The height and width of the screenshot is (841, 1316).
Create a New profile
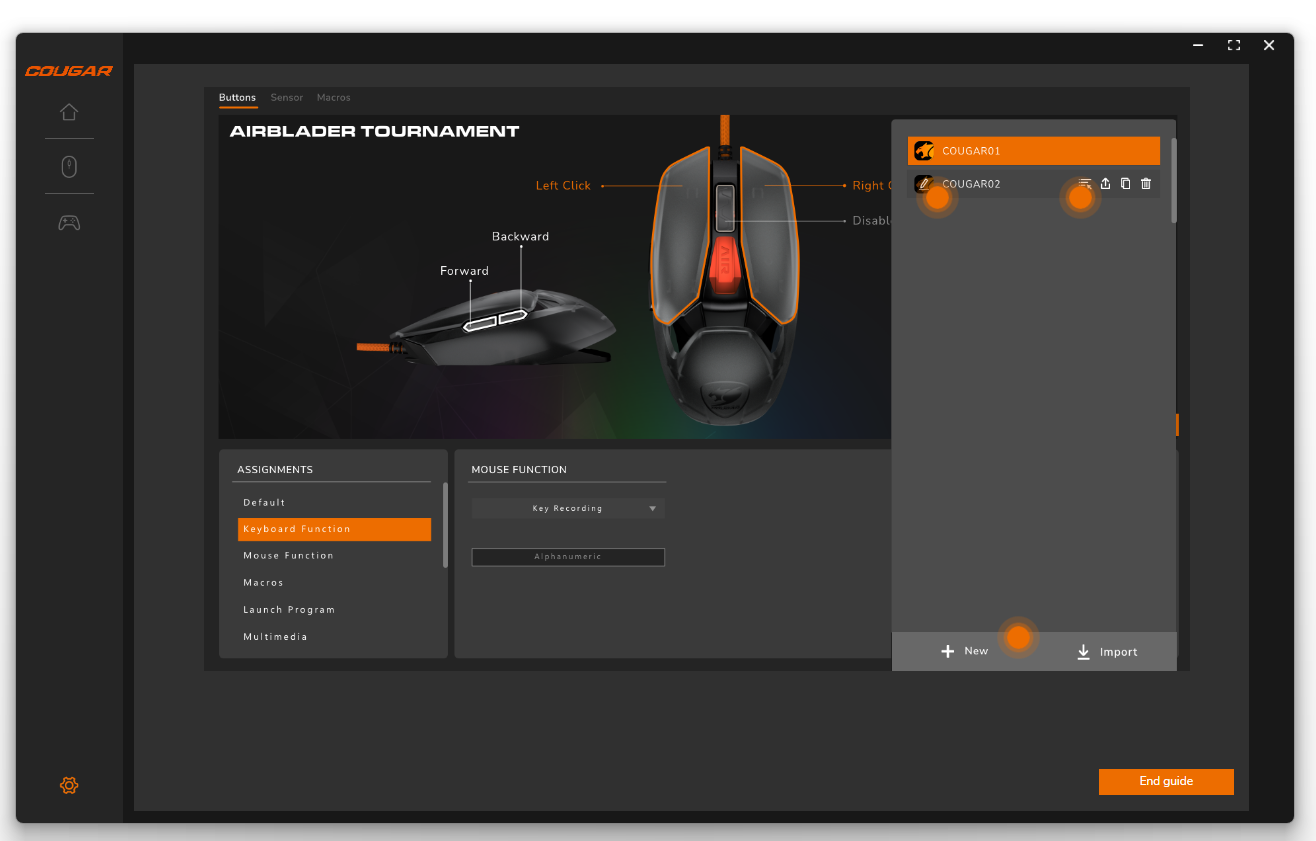964,652
